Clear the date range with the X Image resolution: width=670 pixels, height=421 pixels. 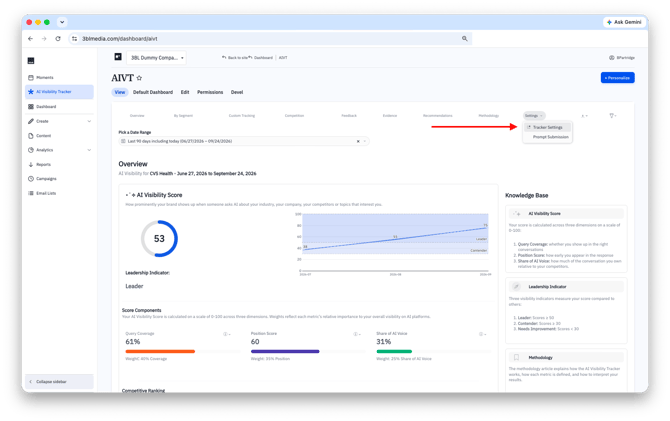click(x=358, y=141)
